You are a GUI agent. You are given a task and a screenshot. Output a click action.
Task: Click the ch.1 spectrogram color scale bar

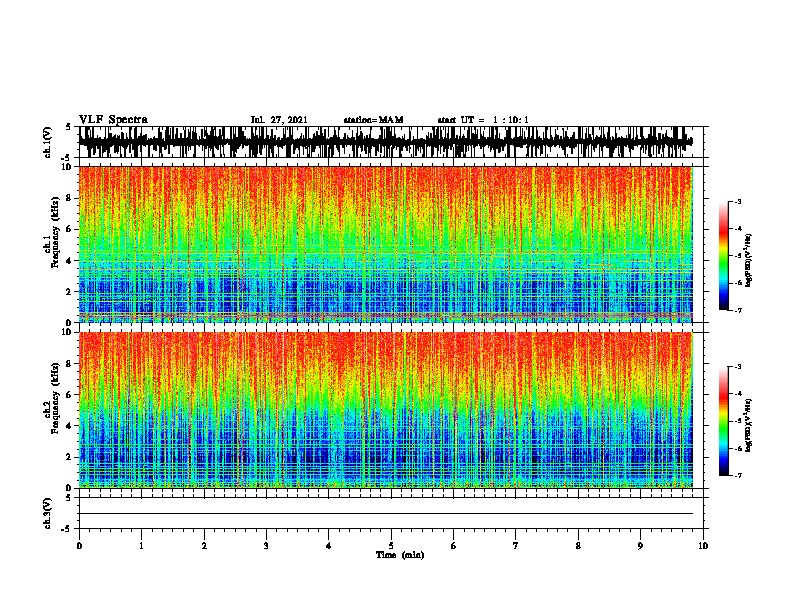tap(724, 256)
